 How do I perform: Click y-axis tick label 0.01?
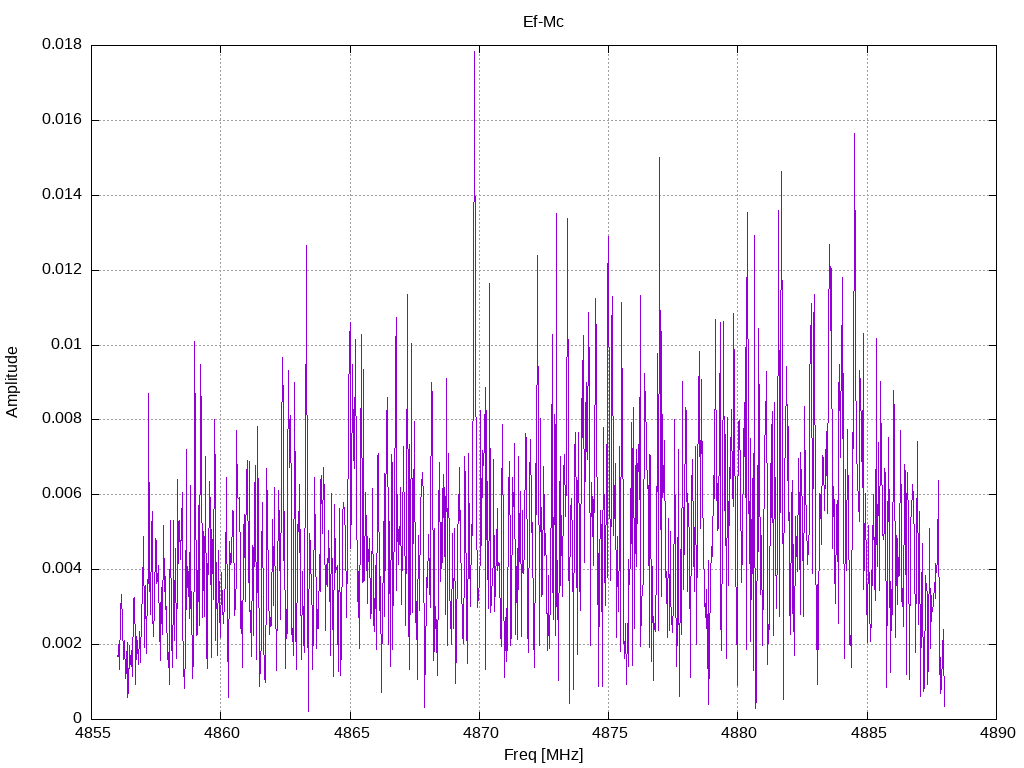click(x=67, y=344)
